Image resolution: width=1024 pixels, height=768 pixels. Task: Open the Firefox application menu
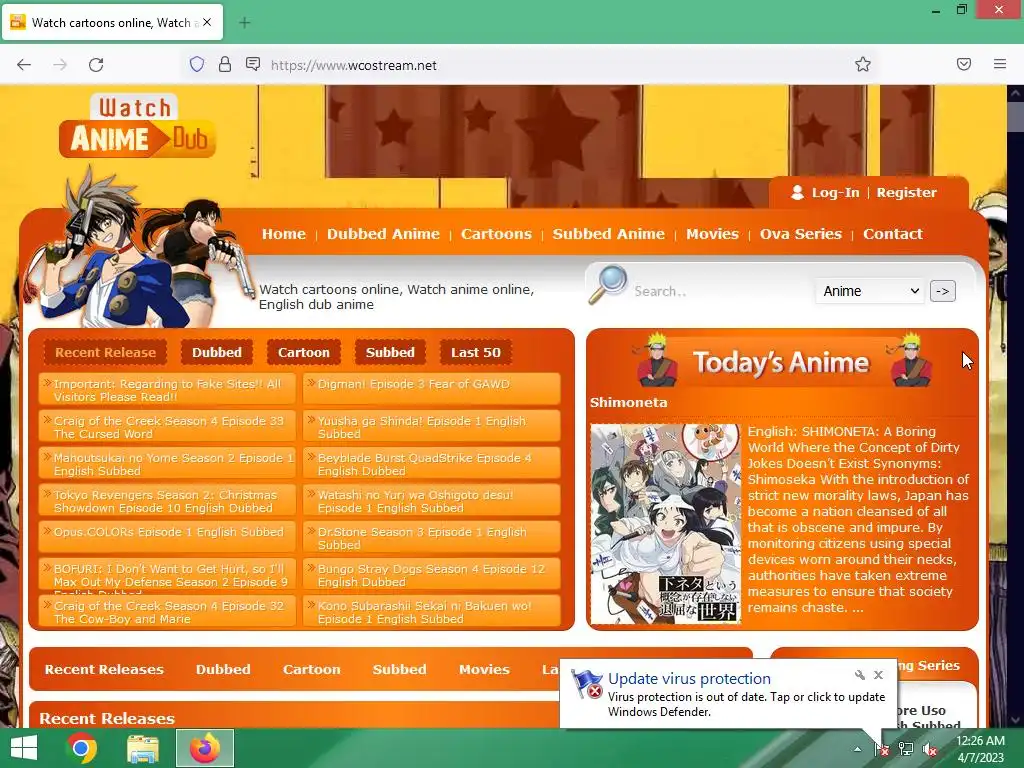point(1000,64)
